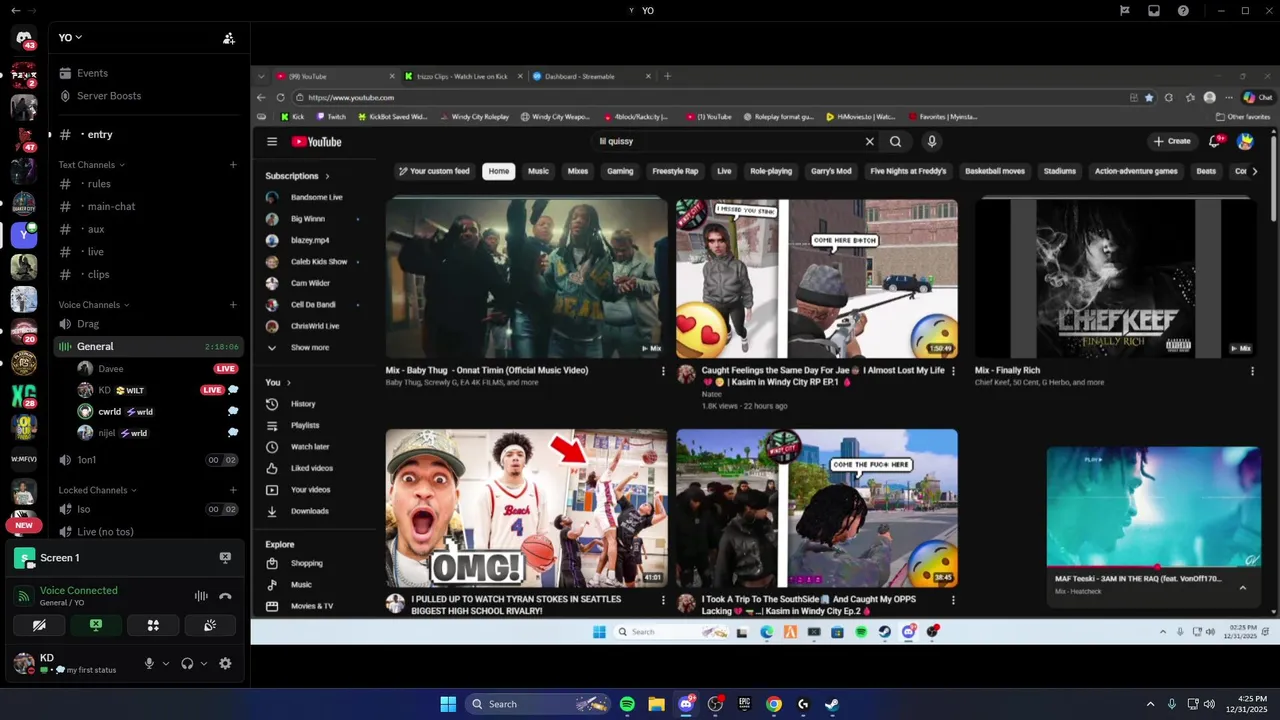Viewport: 1280px width, 720px height.
Task: Open the Baby Thug Onnat Timin thumbnail
Action: click(527, 278)
